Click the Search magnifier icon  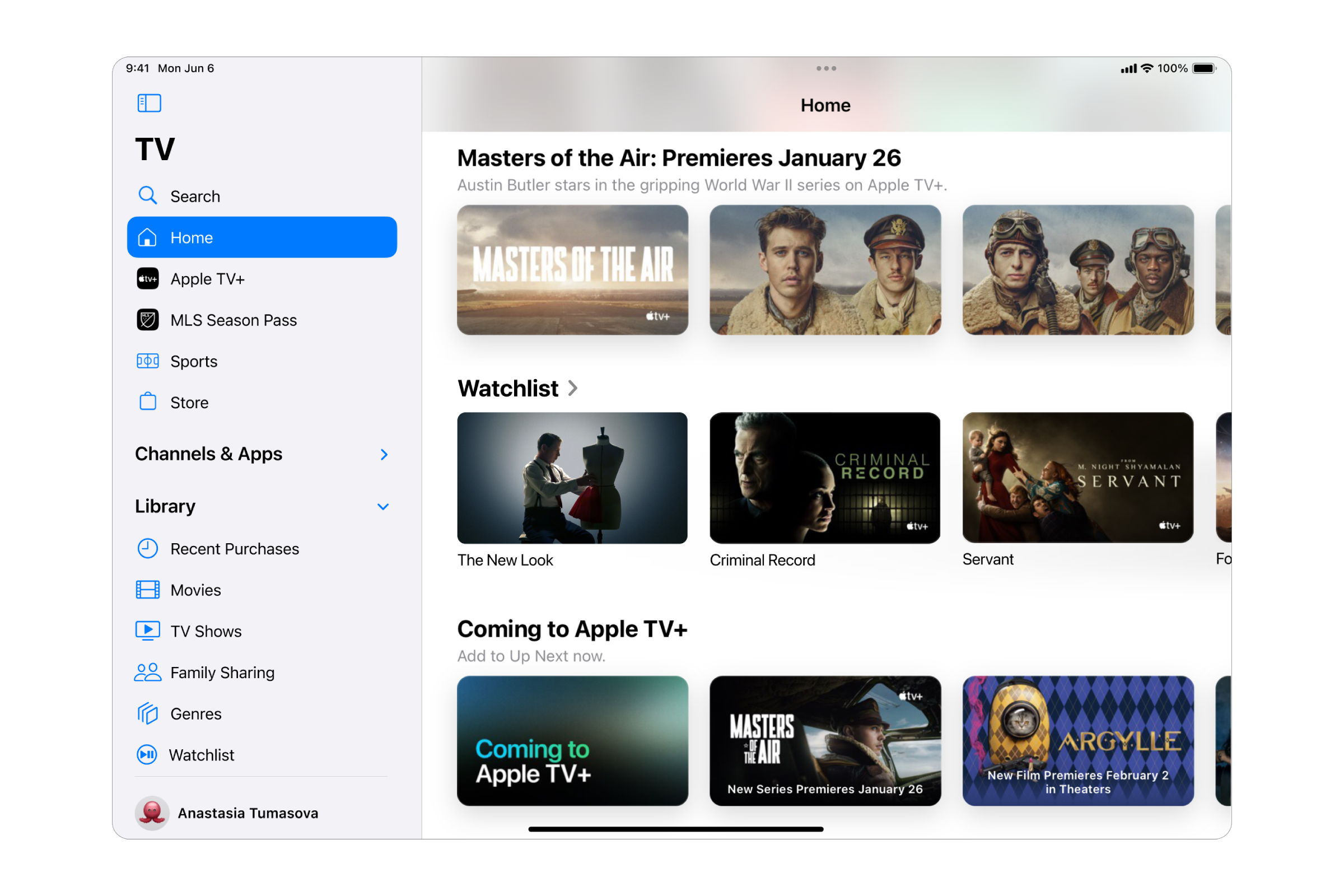tap(147, 195)
